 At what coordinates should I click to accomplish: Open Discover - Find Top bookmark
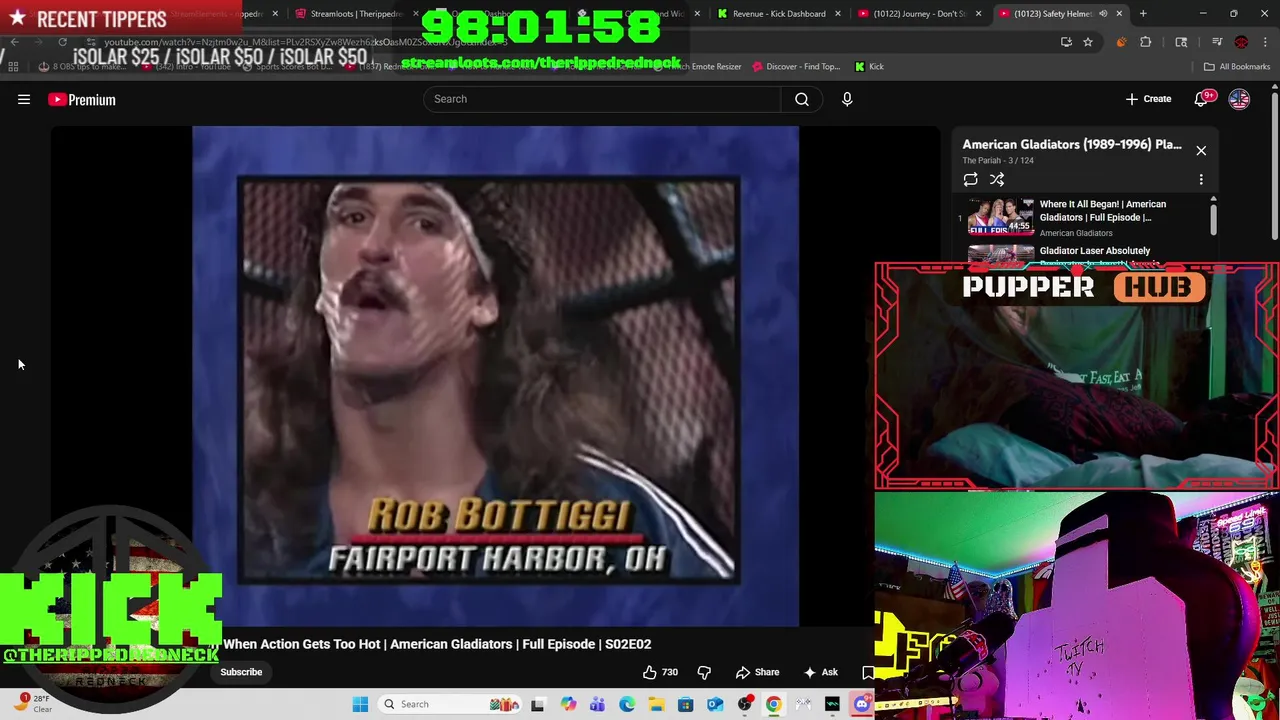[796, 66]
